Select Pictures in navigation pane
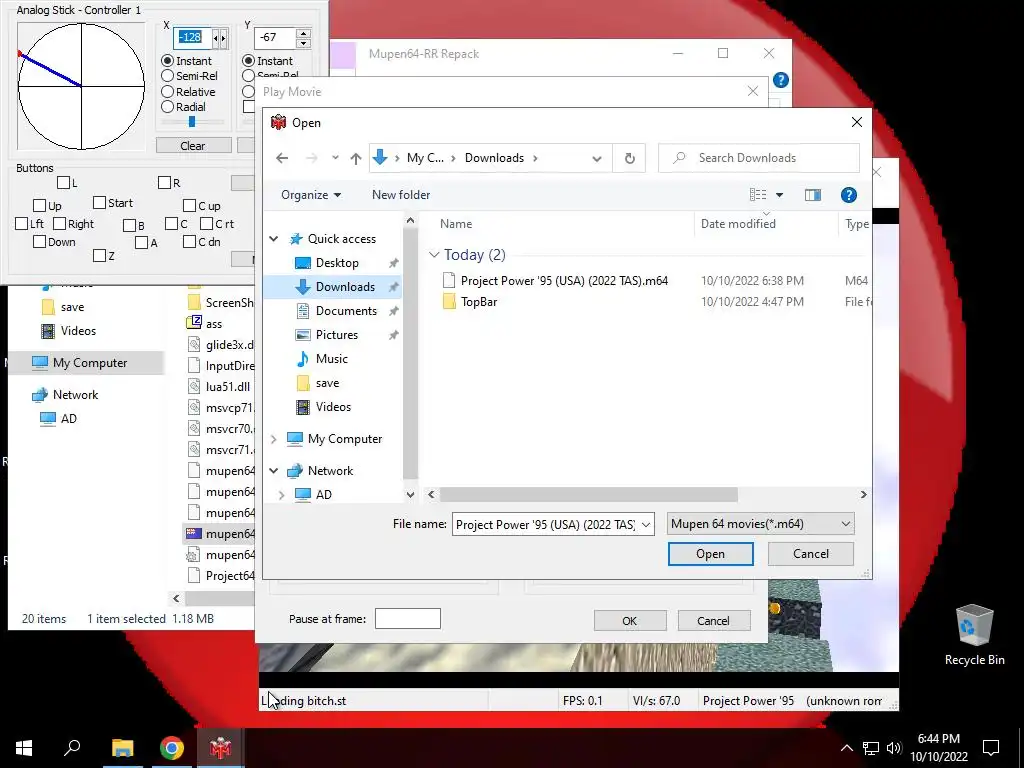1024x768 pixels. [336, 334]
